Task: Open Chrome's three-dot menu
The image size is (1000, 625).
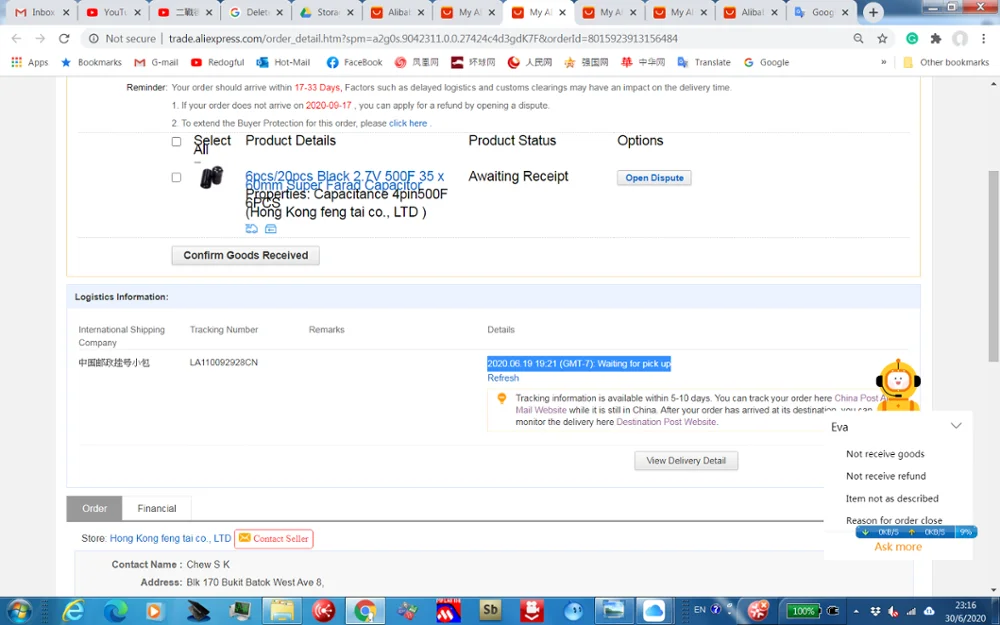Action: 983,38
